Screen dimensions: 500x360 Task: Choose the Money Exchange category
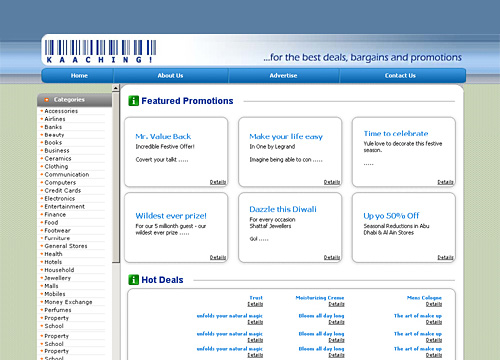[68, 302]
